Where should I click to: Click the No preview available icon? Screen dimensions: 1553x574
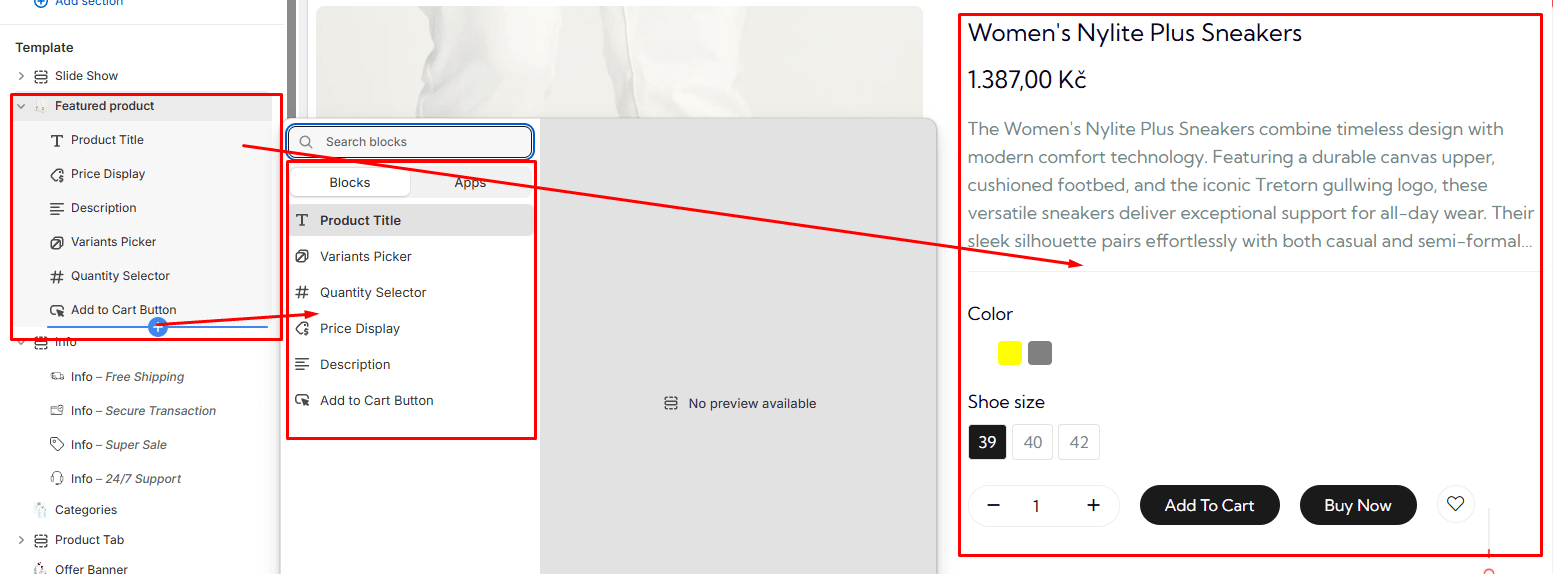click(x=671, y=404)
